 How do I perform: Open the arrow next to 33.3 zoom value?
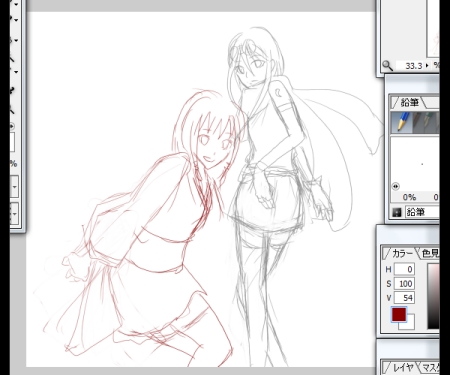tap(427, 66)
